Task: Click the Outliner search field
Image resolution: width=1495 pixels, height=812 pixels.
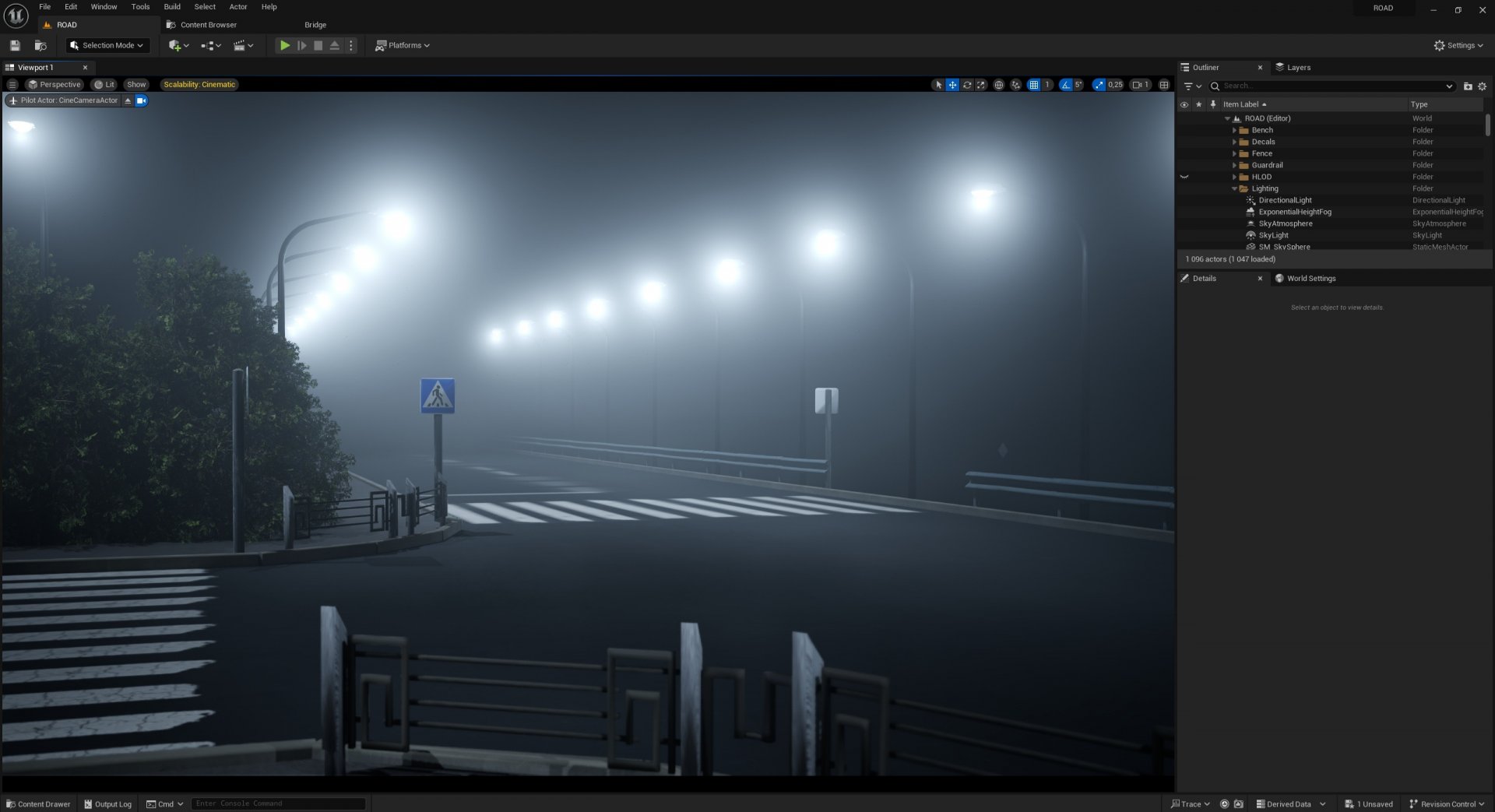Action: (1331, 86)
